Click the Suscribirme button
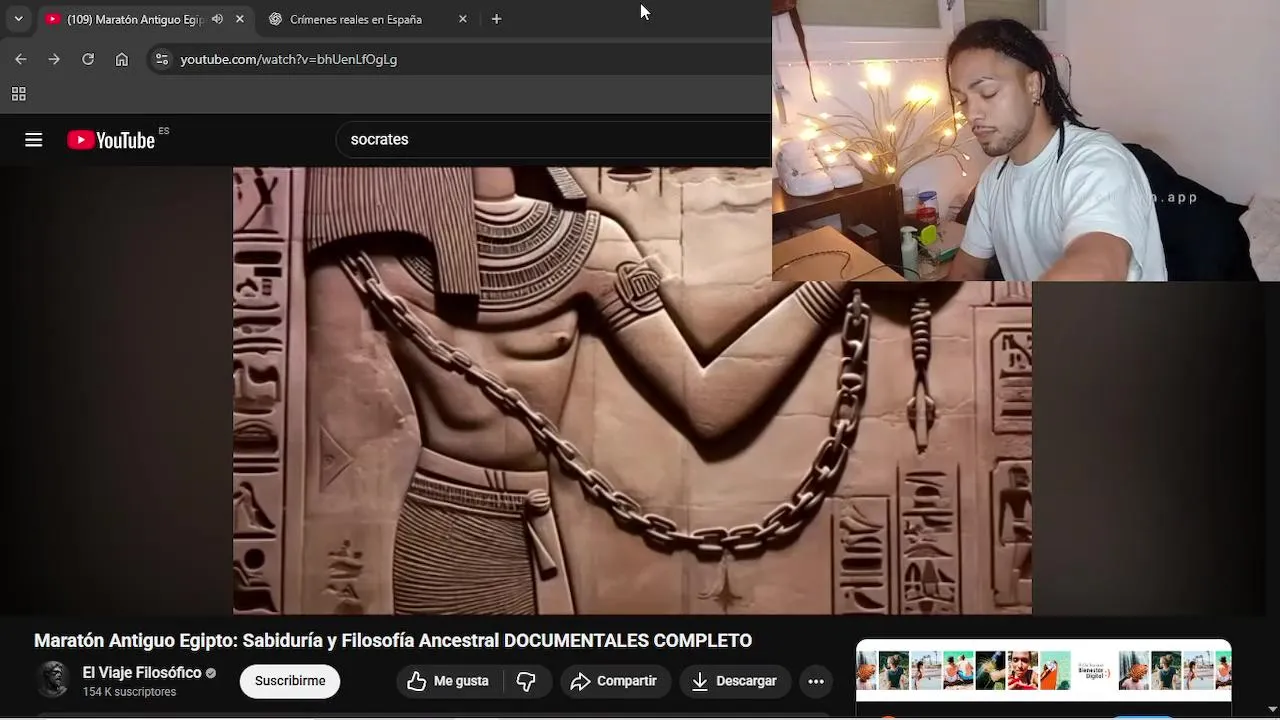The width and height of the screenshot is (1280, 720). point(290,681)
